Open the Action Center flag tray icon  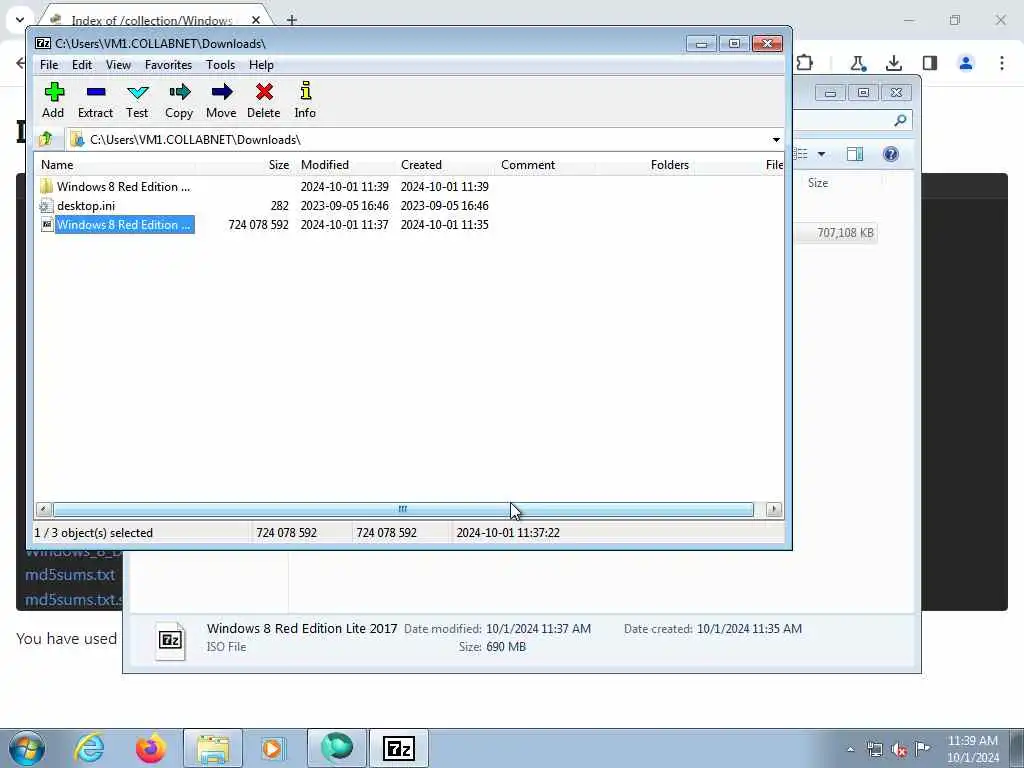[922, 748]
